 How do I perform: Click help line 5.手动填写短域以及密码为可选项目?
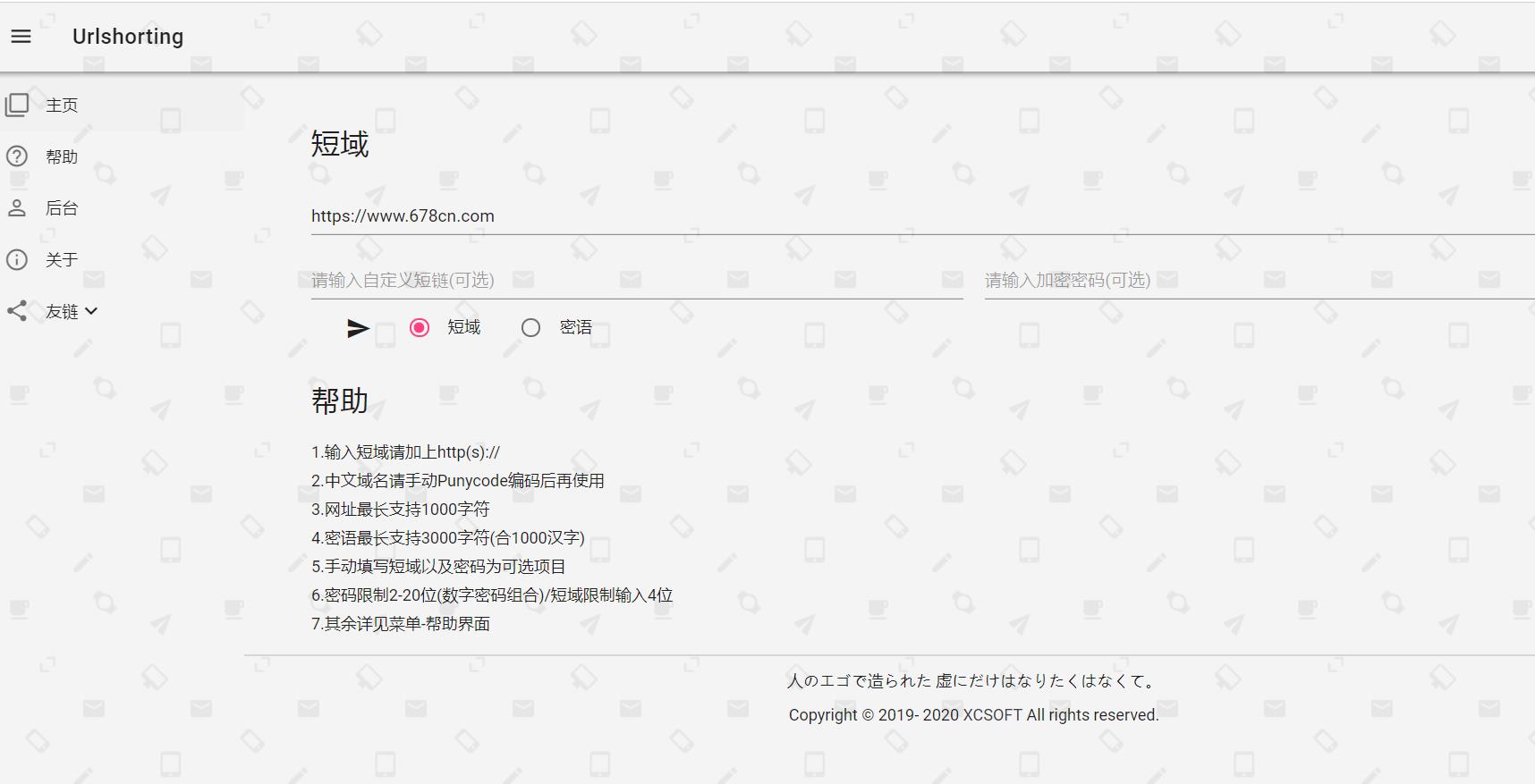(438, 567)
